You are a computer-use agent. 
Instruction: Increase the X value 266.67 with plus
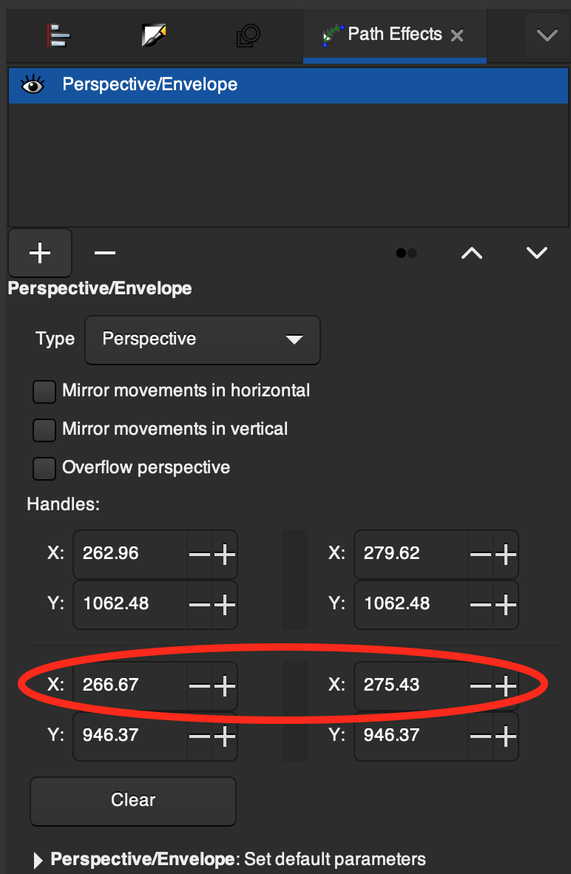225,686
